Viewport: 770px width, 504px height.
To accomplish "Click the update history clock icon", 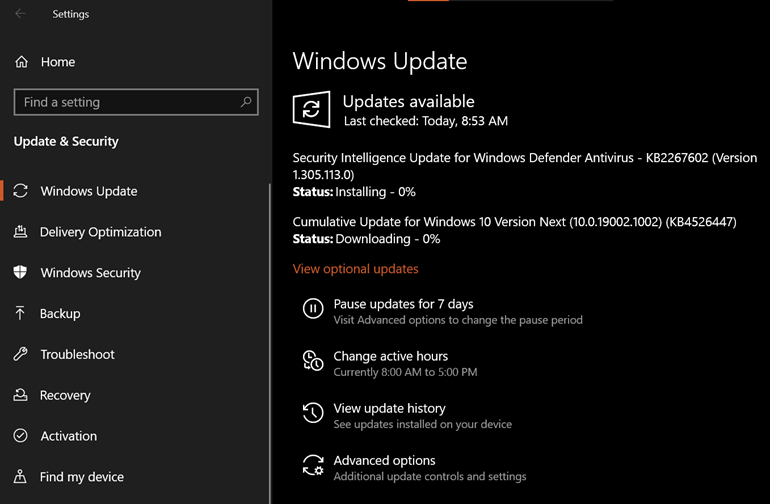I will click(x=313, y=413).
